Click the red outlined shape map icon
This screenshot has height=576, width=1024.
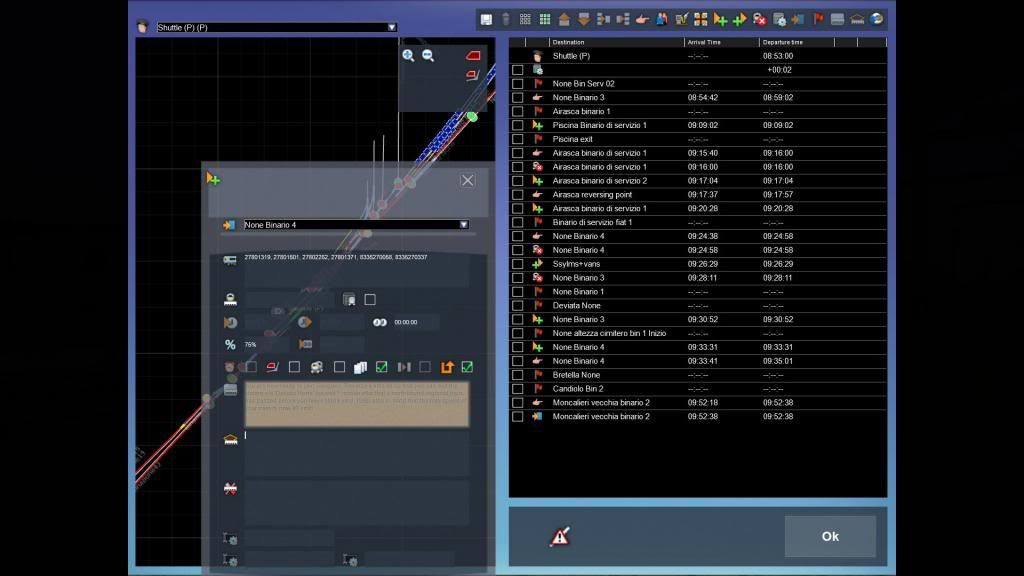(x=472, y=76)
